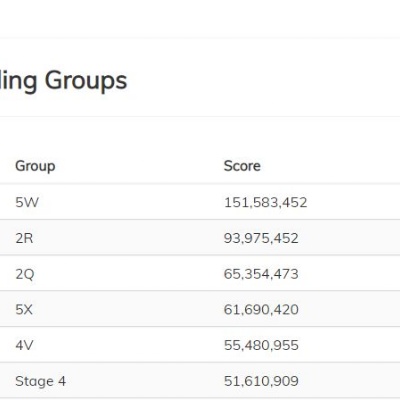
Task: Click the score 93,975,452
Action: [x=261, y=238]
